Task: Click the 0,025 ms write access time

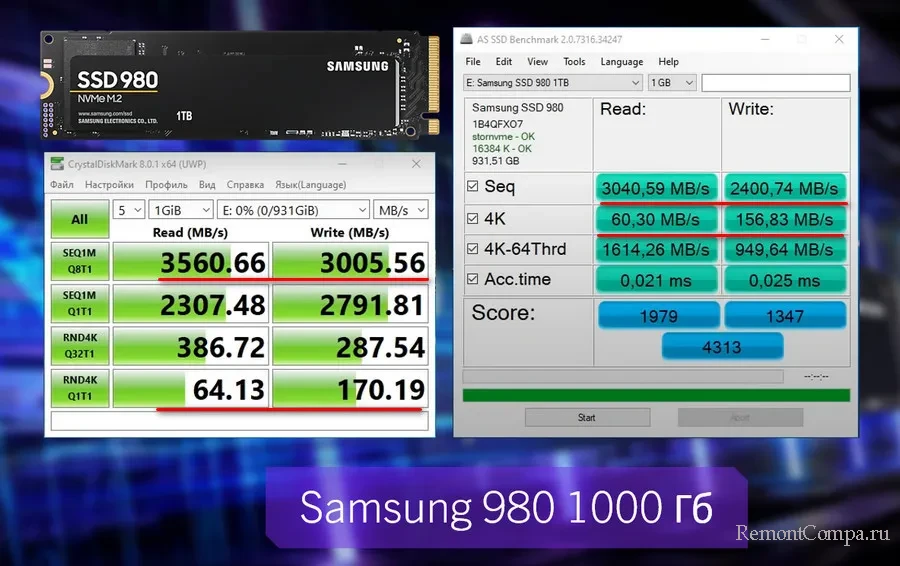Action: [x=785, y=280]
